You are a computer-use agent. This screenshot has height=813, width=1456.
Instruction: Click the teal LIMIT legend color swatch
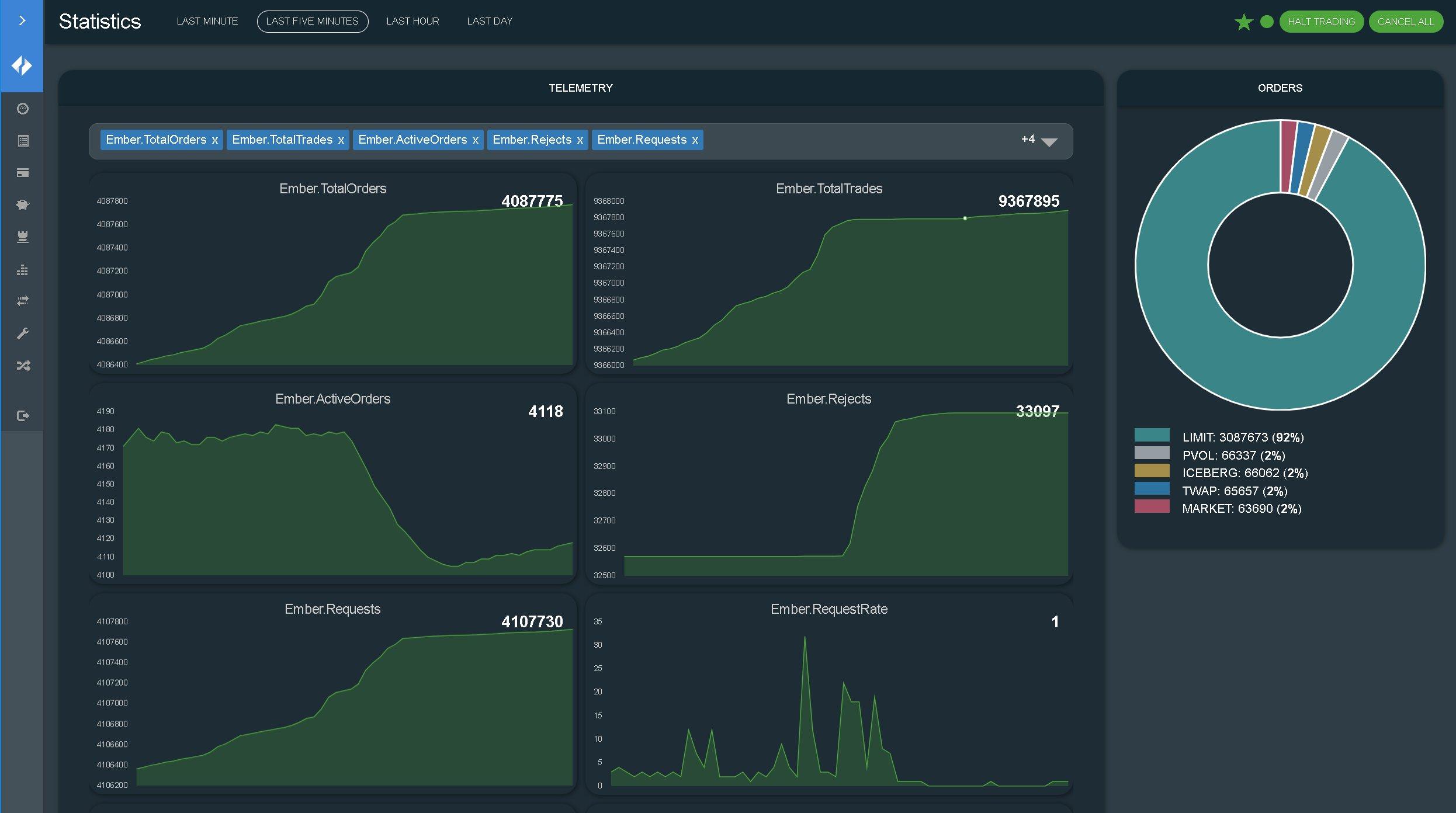1152,436
